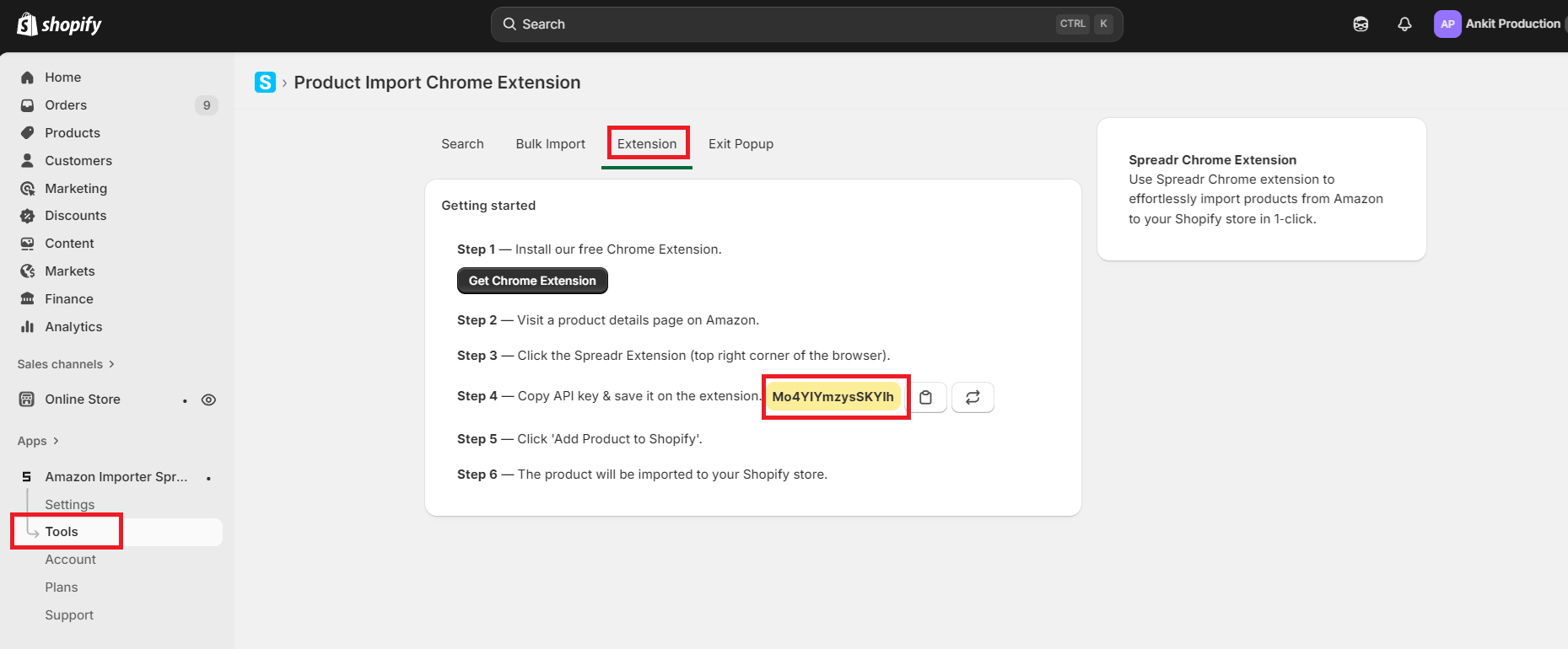Copy API key with the clipboard icon
1568x649 pixels.
[x=926, y=397]
